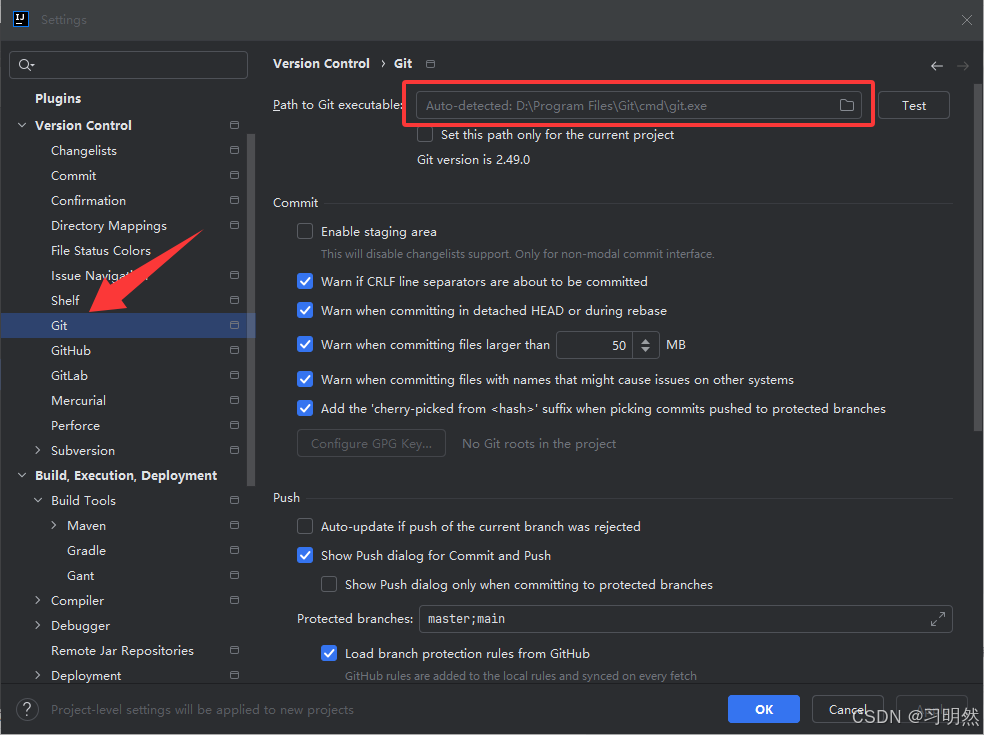This screenshot has width=984, height=735.
Task: Expand the Deployment tree node
Action: click(x=38, y=675)
